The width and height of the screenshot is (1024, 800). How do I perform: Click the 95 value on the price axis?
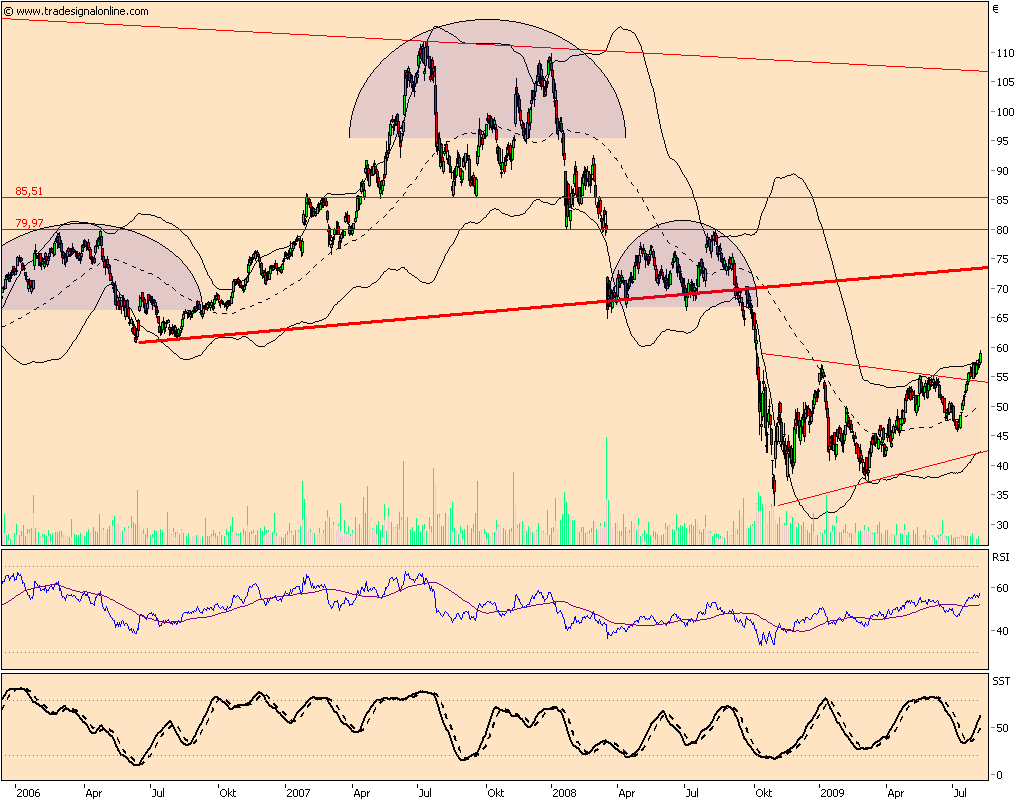(1002, 141)
